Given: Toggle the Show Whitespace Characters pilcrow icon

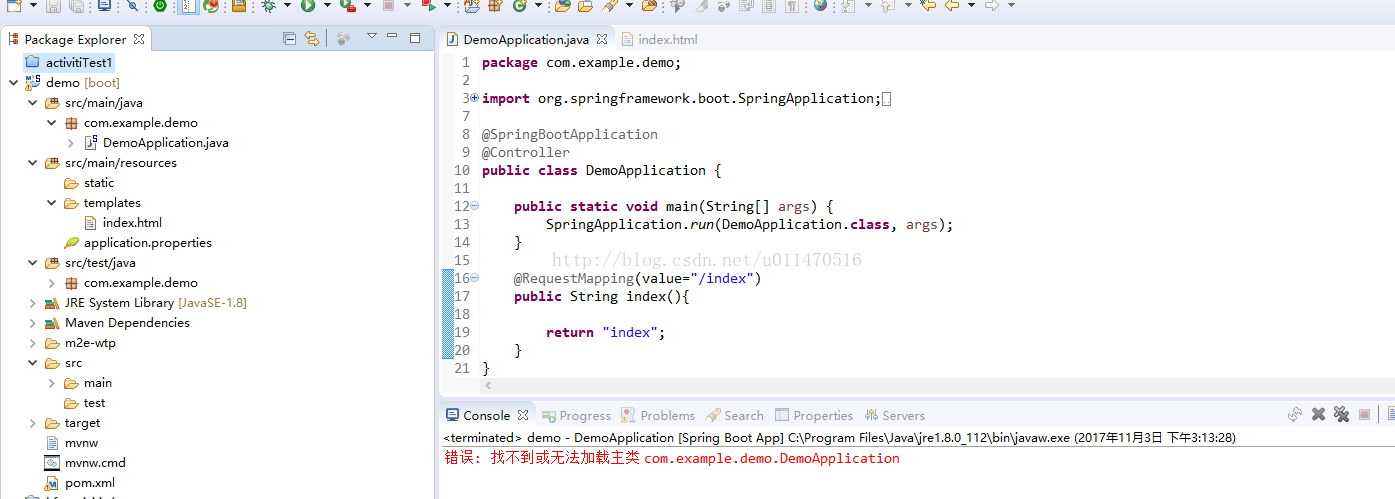Looking at the screenshot, I should pyautogui.click(x=792, y=6).
